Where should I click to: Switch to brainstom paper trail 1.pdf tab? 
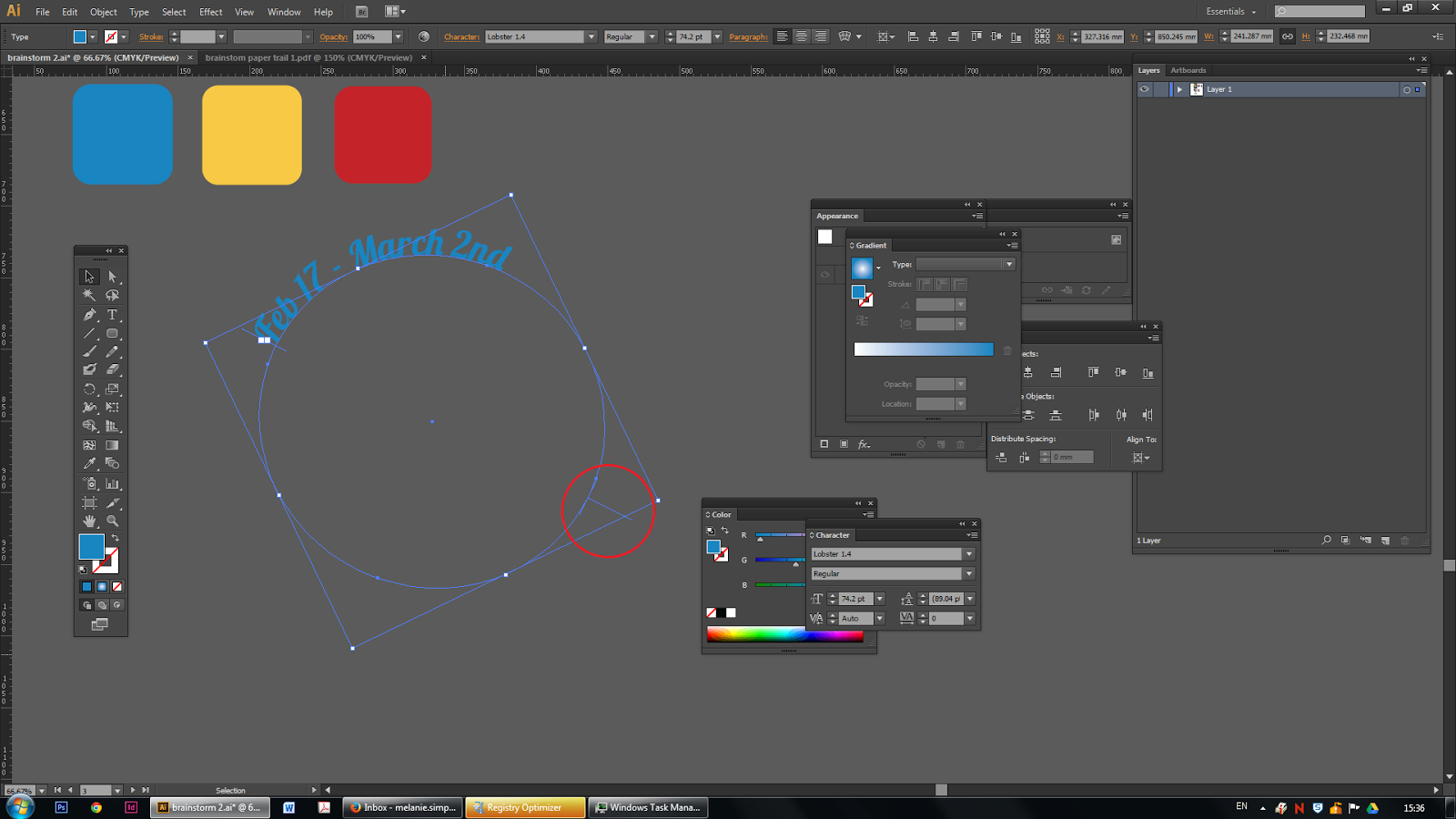[308, 57]
